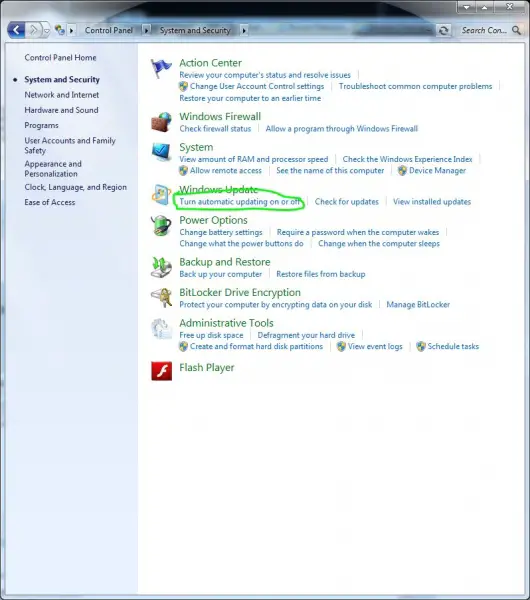Select System and Security in sidebar

click(x=62, y=79)
